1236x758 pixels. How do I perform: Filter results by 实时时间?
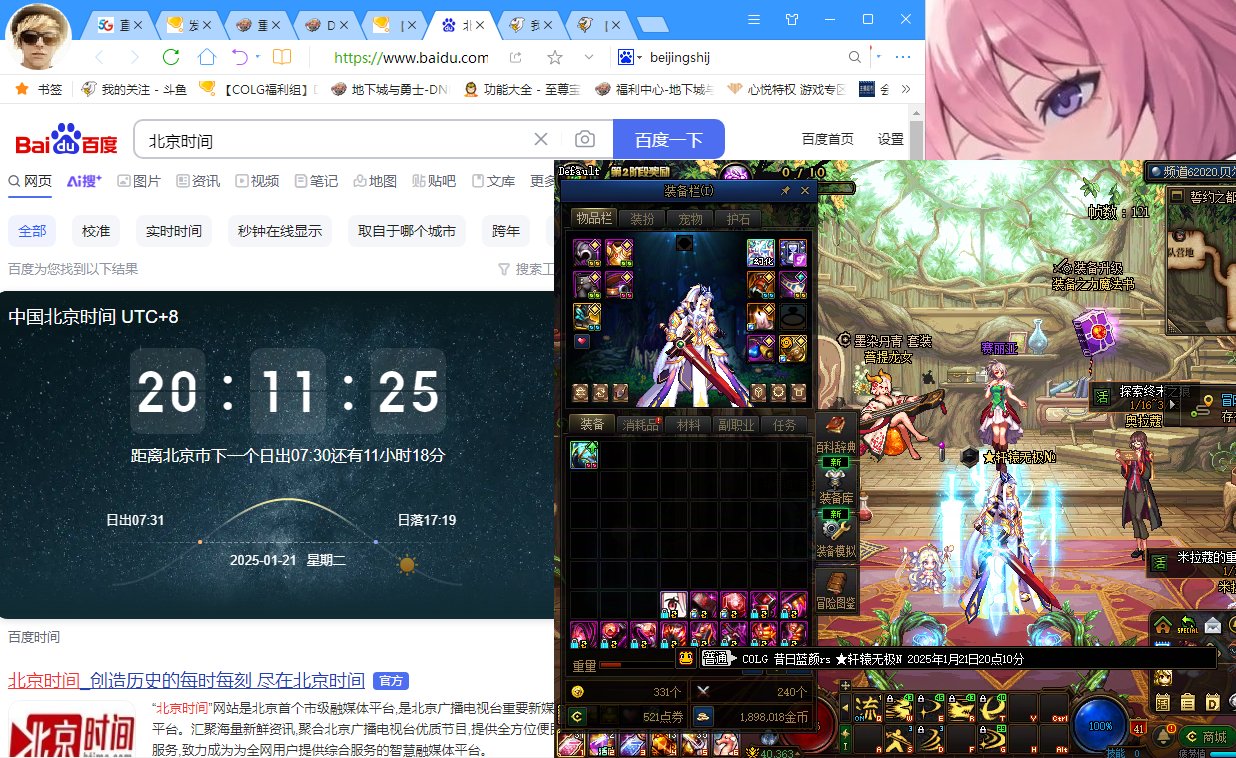click(173, 231)
